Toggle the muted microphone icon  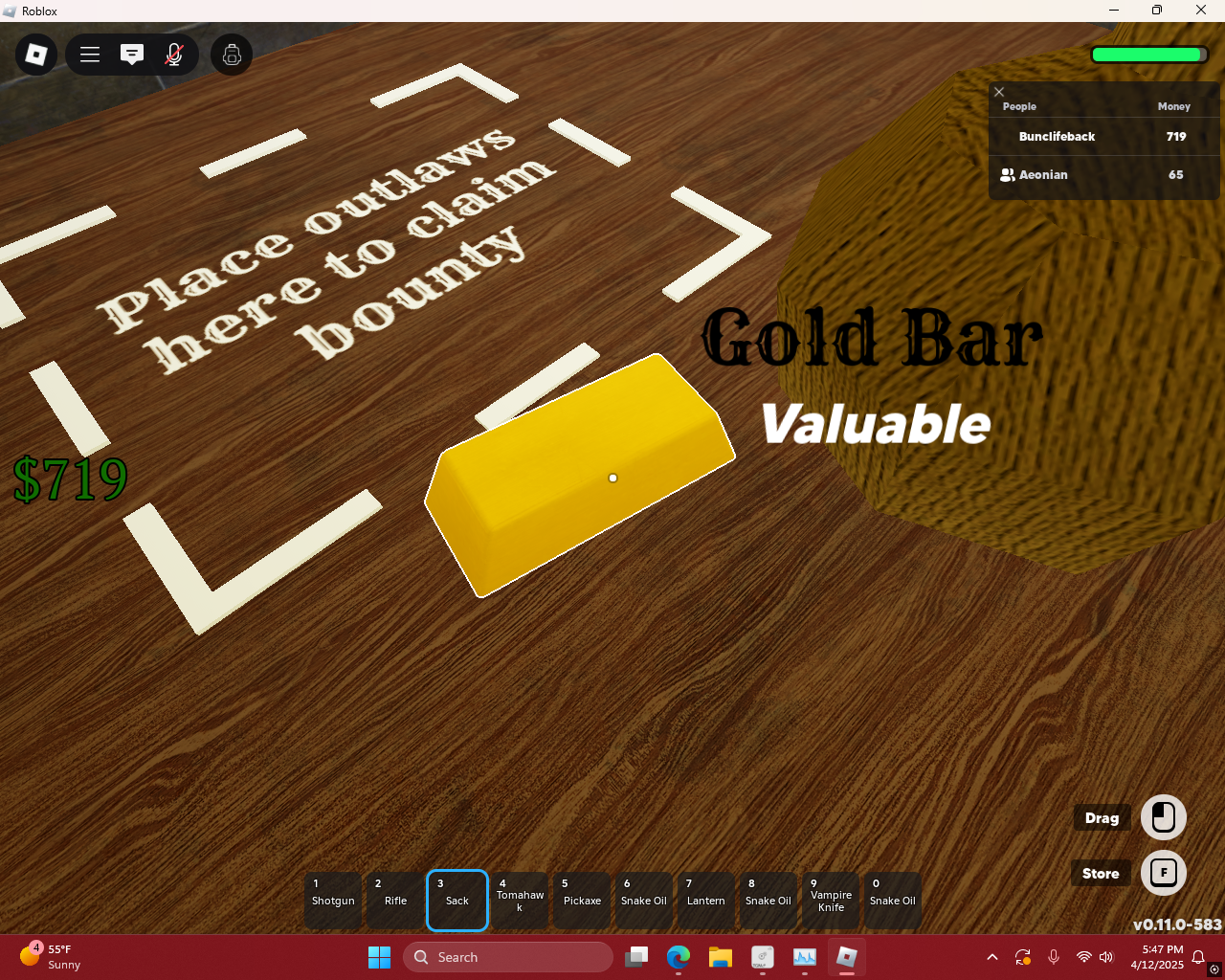174,55
